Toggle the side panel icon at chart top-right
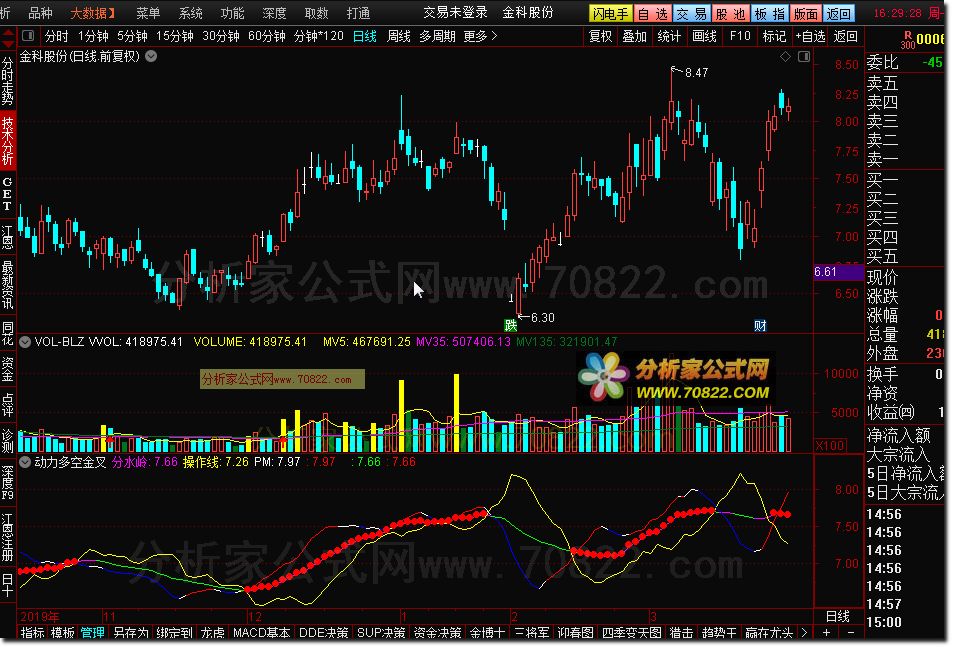 (x=804, y=56)
